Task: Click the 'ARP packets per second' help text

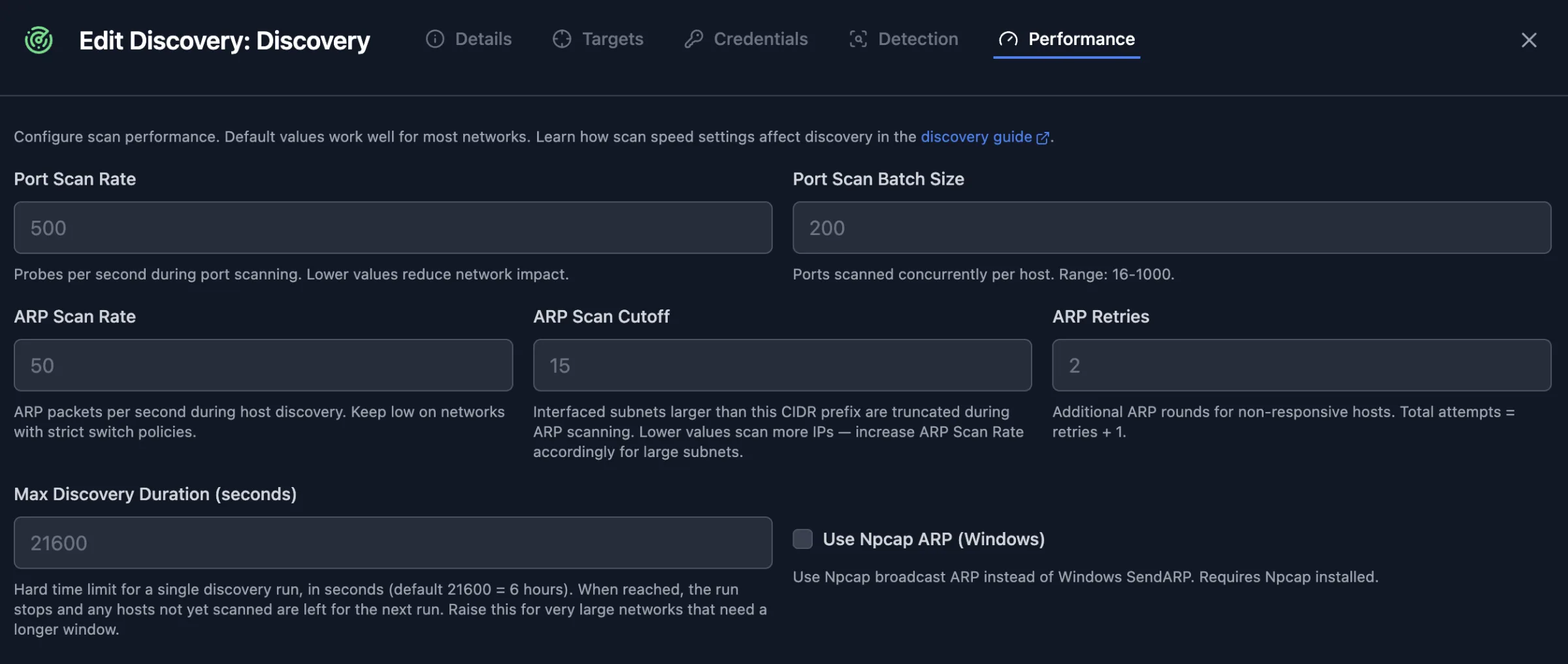Action: click(x=259, y=422)
